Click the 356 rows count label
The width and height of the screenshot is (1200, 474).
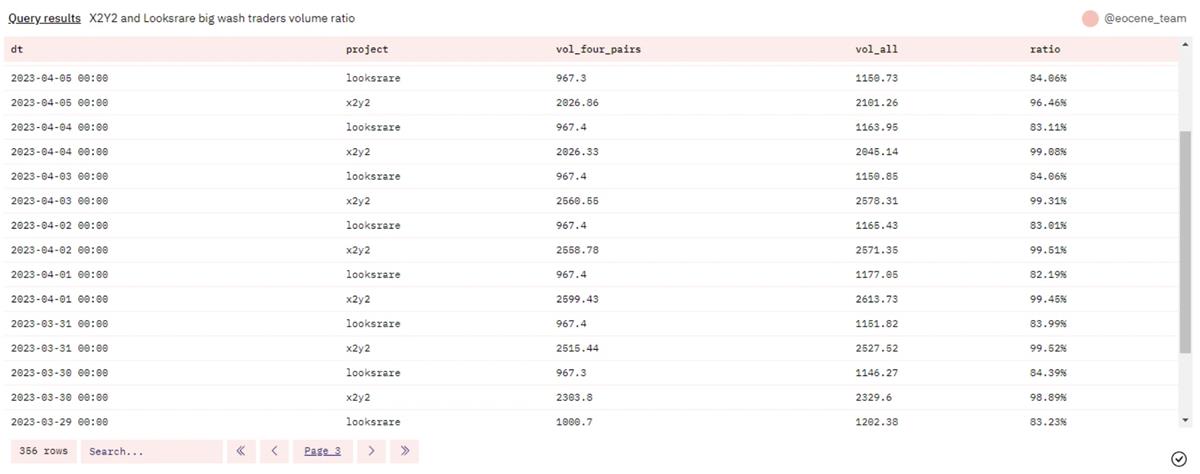[x=44, y=451]
